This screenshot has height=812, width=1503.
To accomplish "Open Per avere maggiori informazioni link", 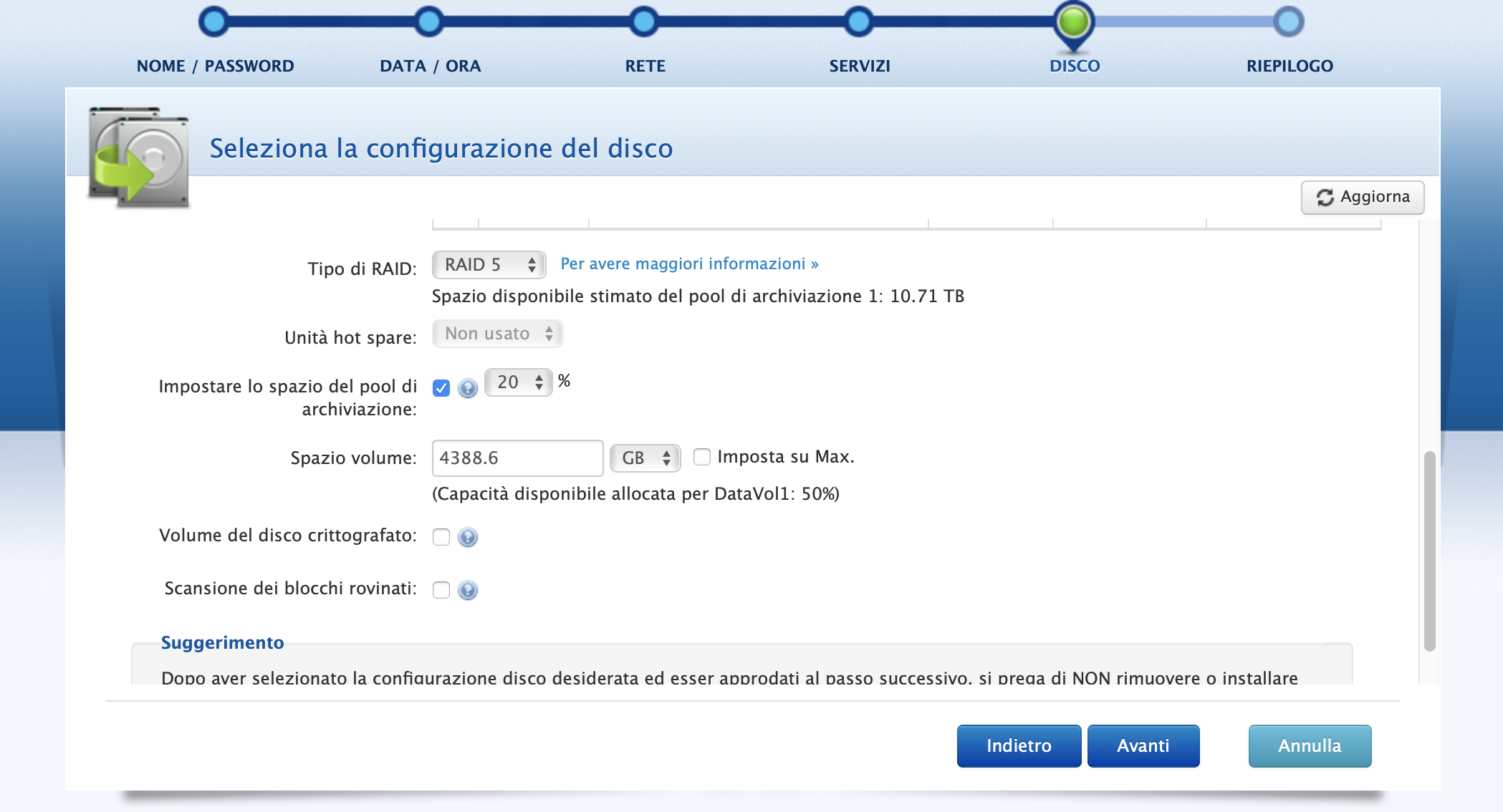I will coord(689,264).
